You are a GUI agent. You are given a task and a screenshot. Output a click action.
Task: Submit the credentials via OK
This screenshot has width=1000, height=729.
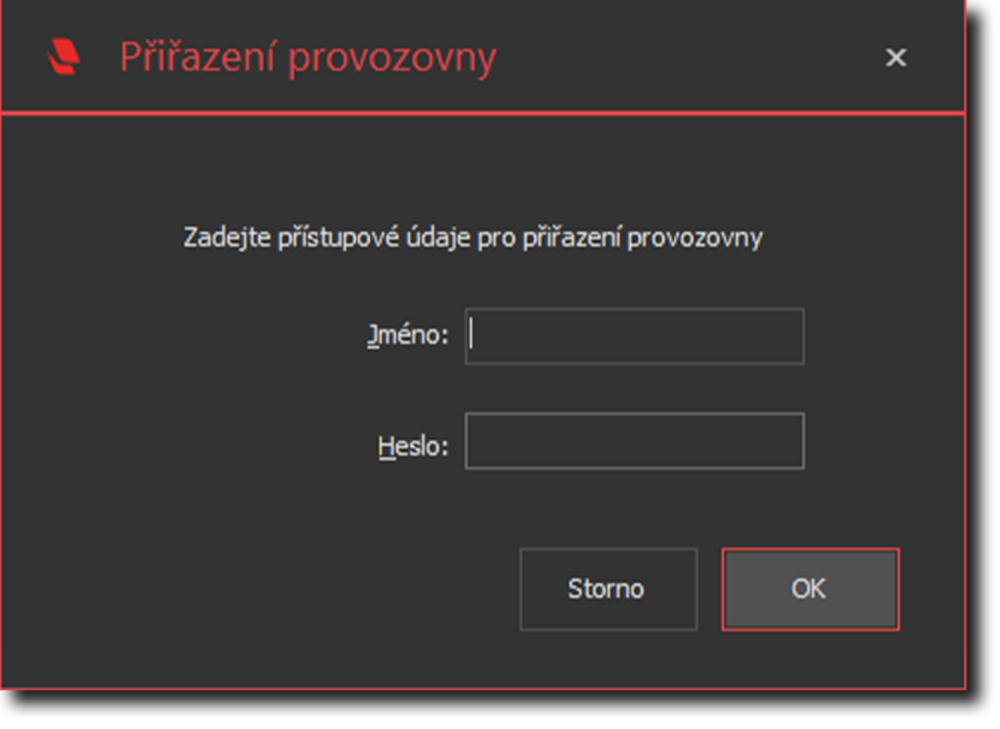coord(810,589)
